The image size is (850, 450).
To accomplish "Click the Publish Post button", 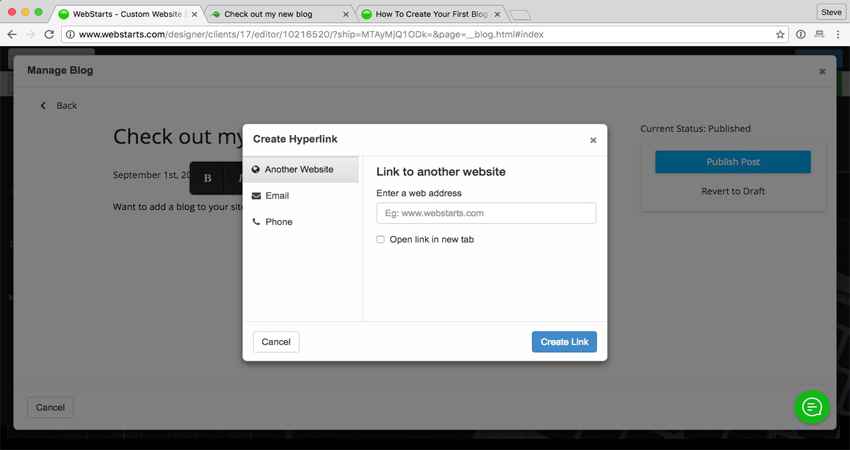I will tap(733, 162).
